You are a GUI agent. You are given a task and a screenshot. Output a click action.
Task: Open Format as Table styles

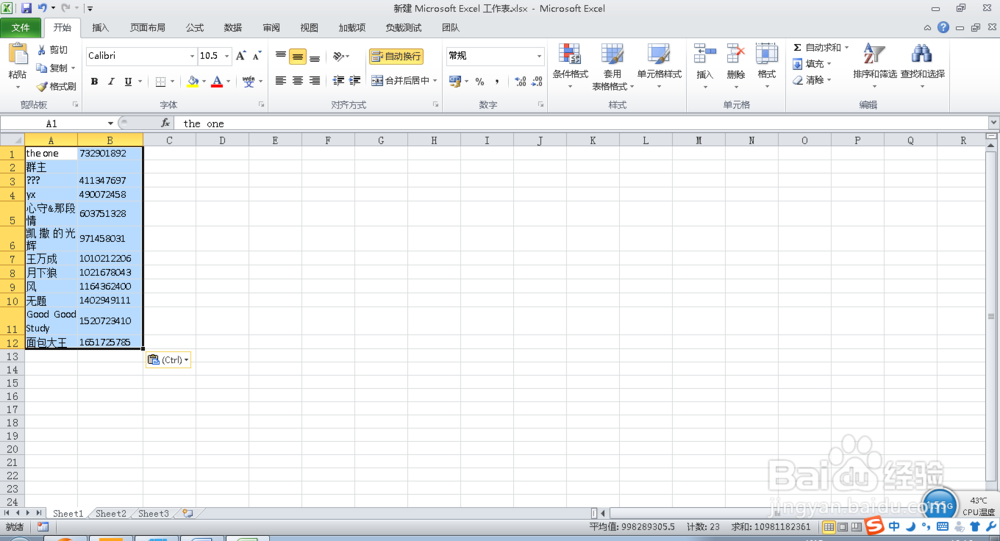click(x=612, y=54)
